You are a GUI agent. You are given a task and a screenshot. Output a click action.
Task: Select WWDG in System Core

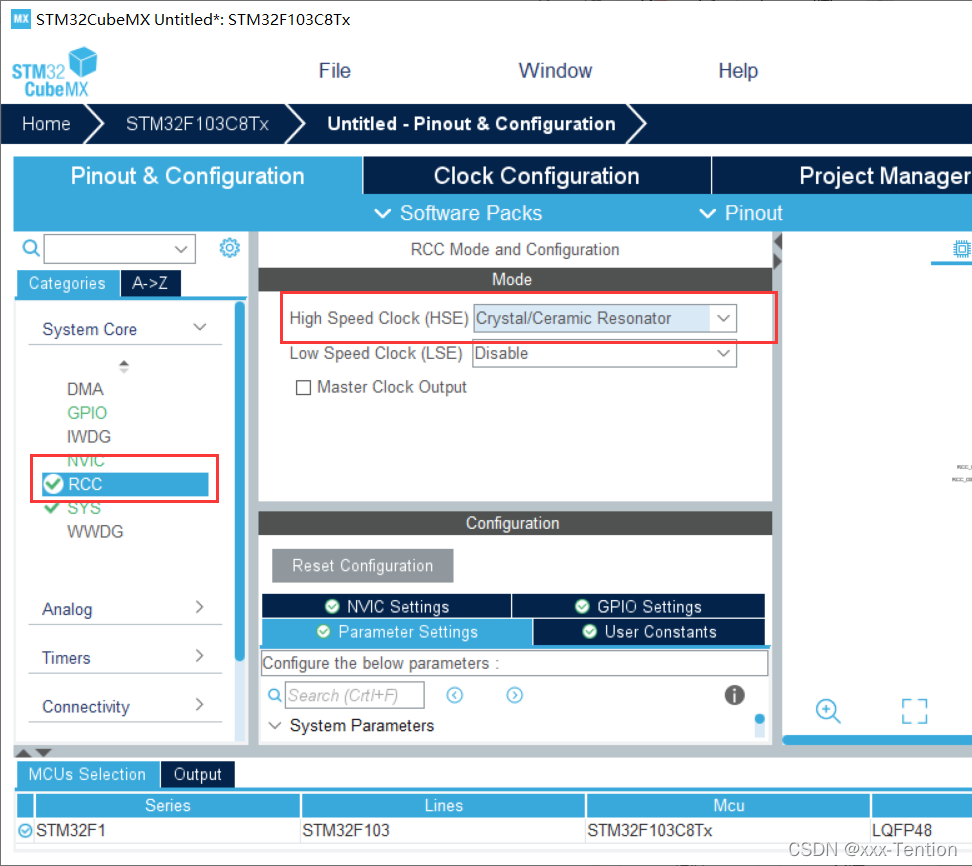95,532
